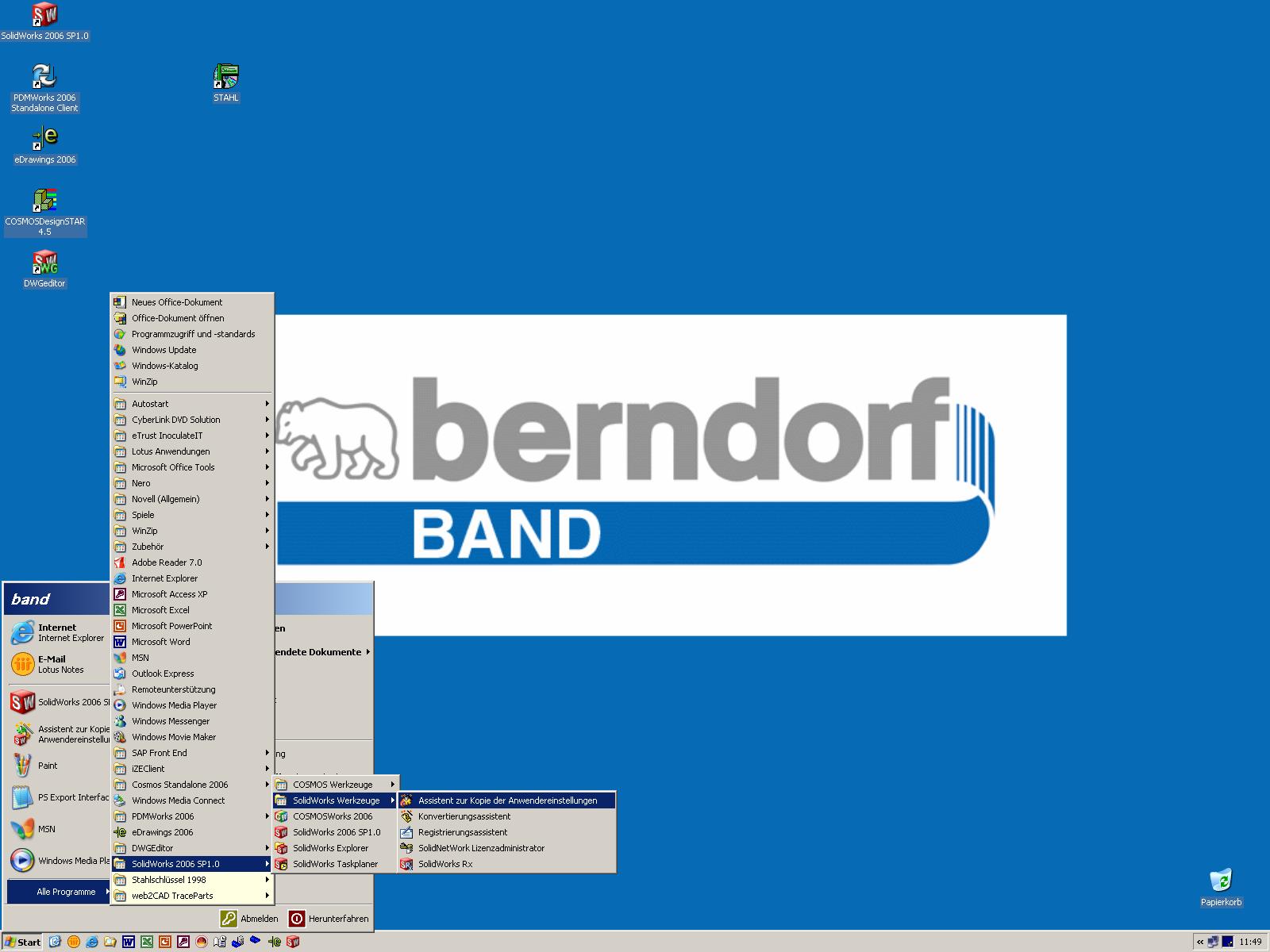Launch SolidWorks Rx from submenu

pos(506,864)
